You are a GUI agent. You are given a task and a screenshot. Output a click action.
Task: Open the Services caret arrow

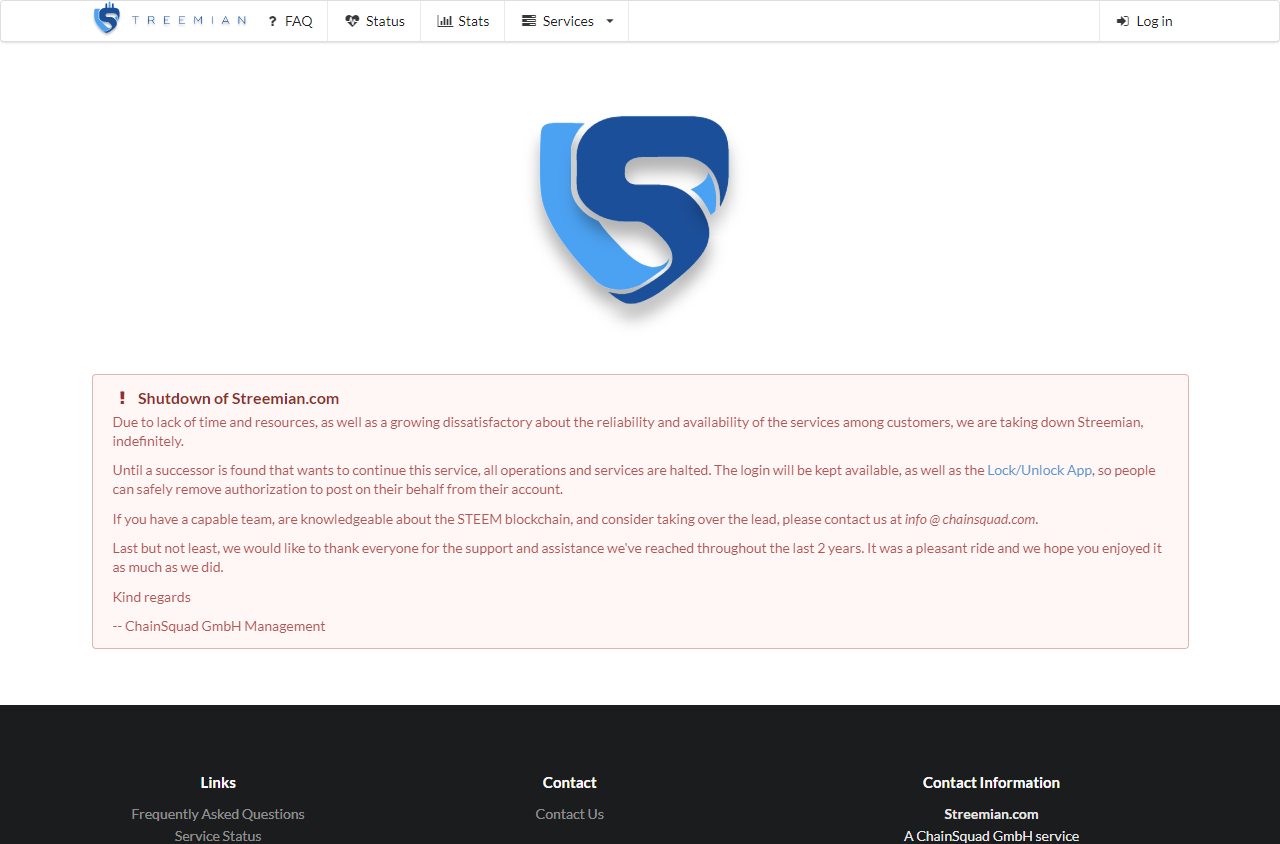coord(609,20)
